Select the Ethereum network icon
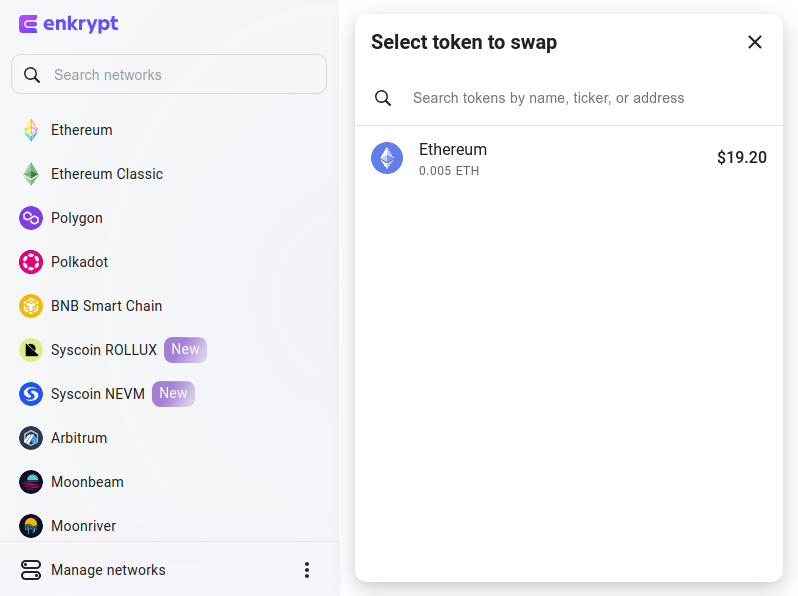798x596 pixels. click(x=31, y=130)
